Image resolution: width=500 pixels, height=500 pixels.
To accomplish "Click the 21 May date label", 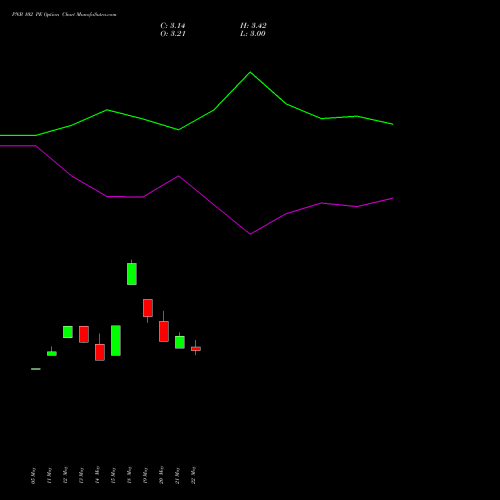I will tap(177, 476).
